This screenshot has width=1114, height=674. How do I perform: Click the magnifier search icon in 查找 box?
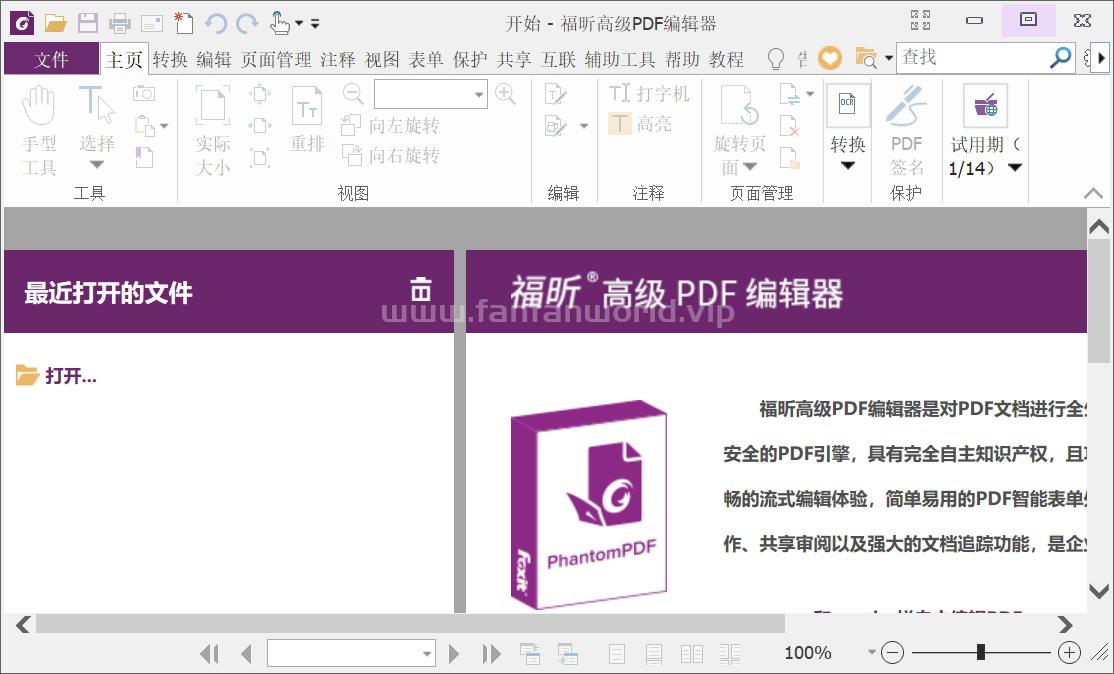point(1060,58)
